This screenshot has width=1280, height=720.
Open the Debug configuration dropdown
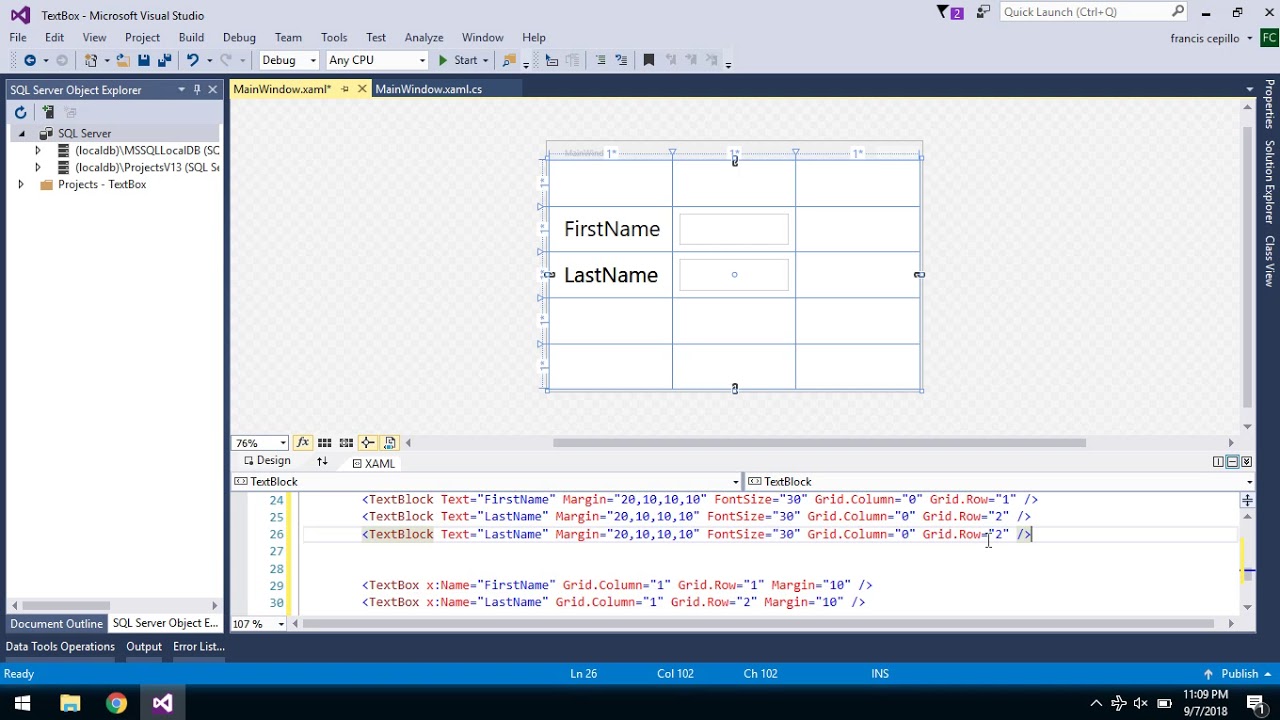(x=312, y=60)
